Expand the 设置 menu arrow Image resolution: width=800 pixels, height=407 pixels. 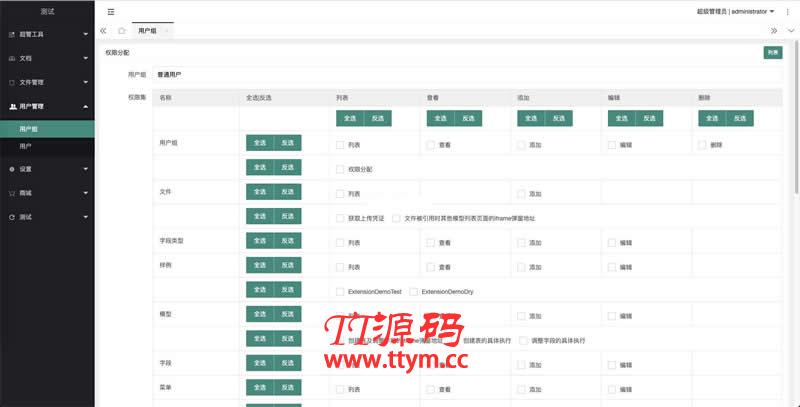[x=86, y=169]
